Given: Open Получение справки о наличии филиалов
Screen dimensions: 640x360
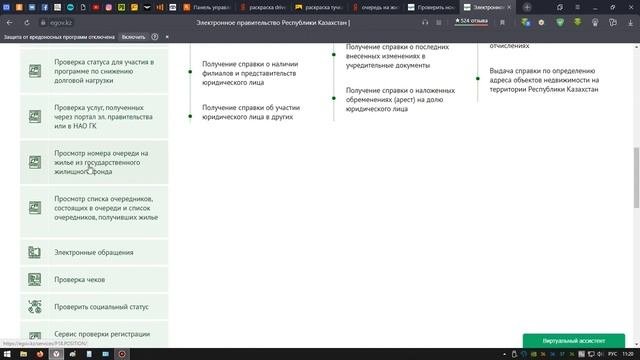Looking at the screenshot, I should [250, 73].
